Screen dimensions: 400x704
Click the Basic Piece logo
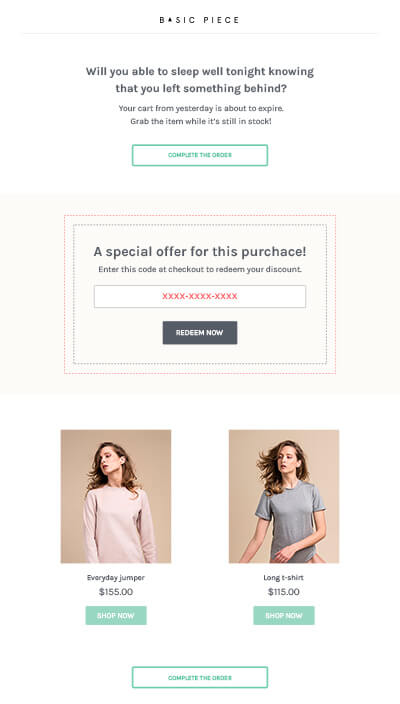pos(200,20)
